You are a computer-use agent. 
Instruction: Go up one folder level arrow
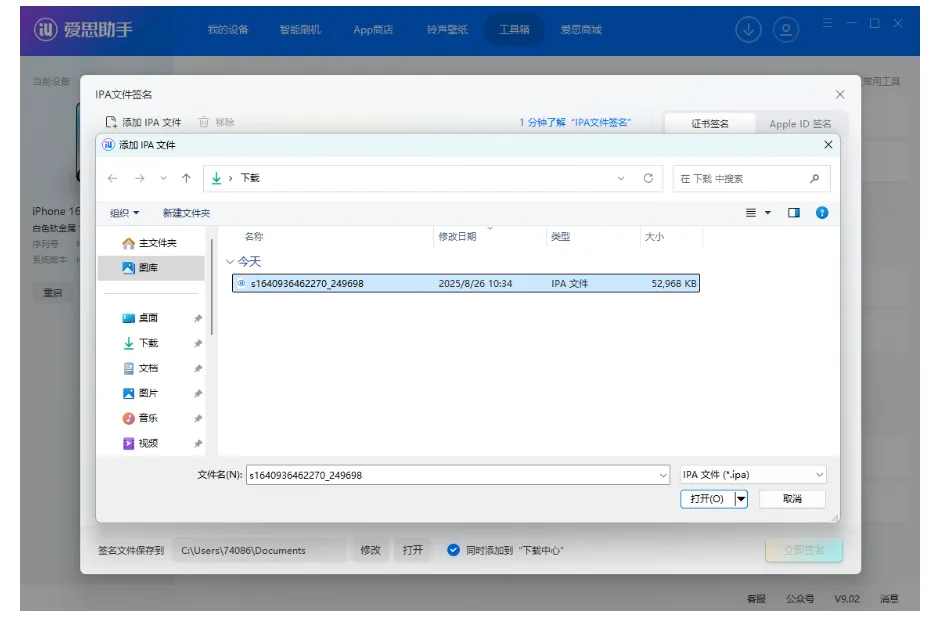[186, 178]
